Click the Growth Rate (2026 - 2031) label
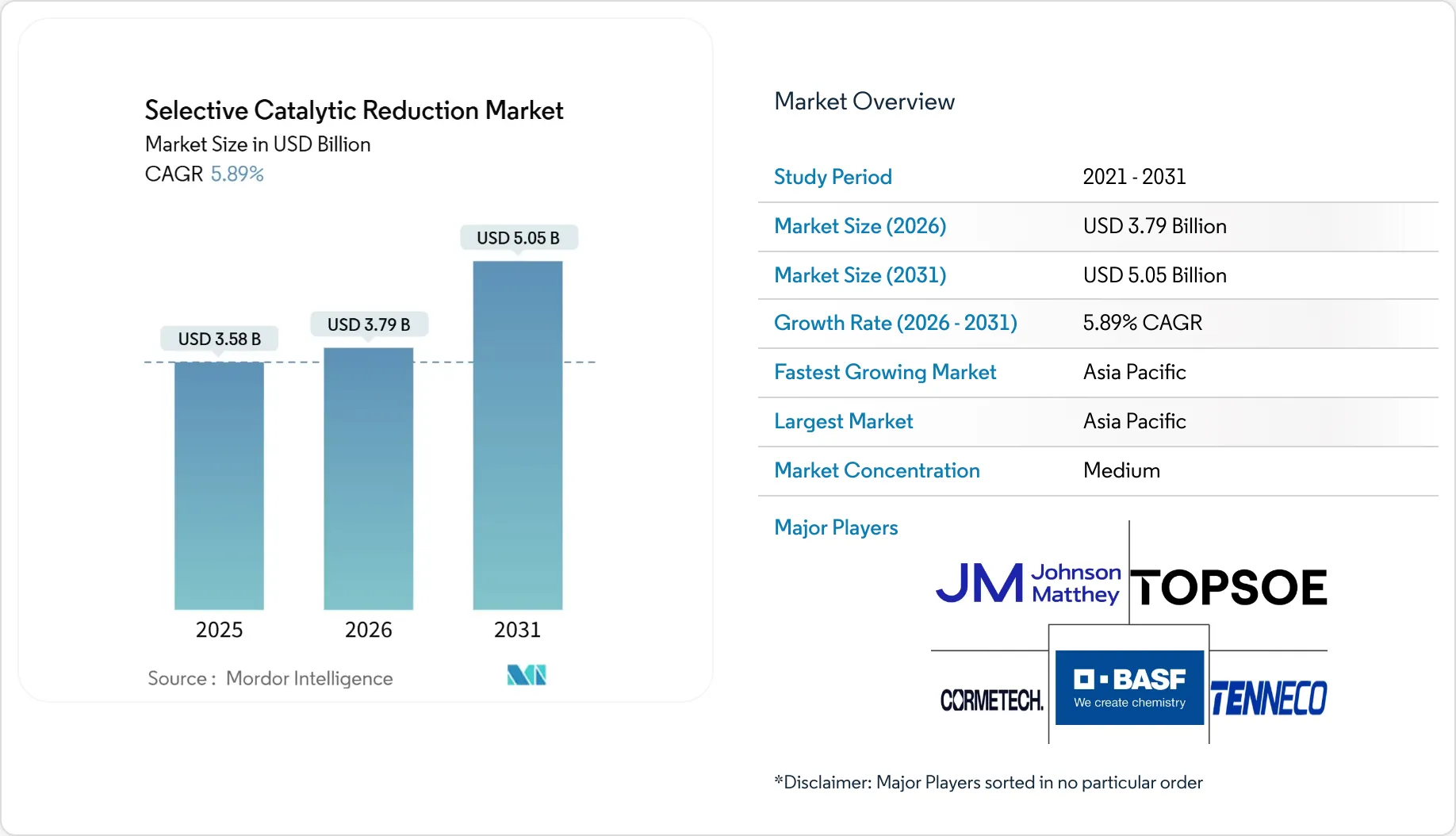 (895, 323)
